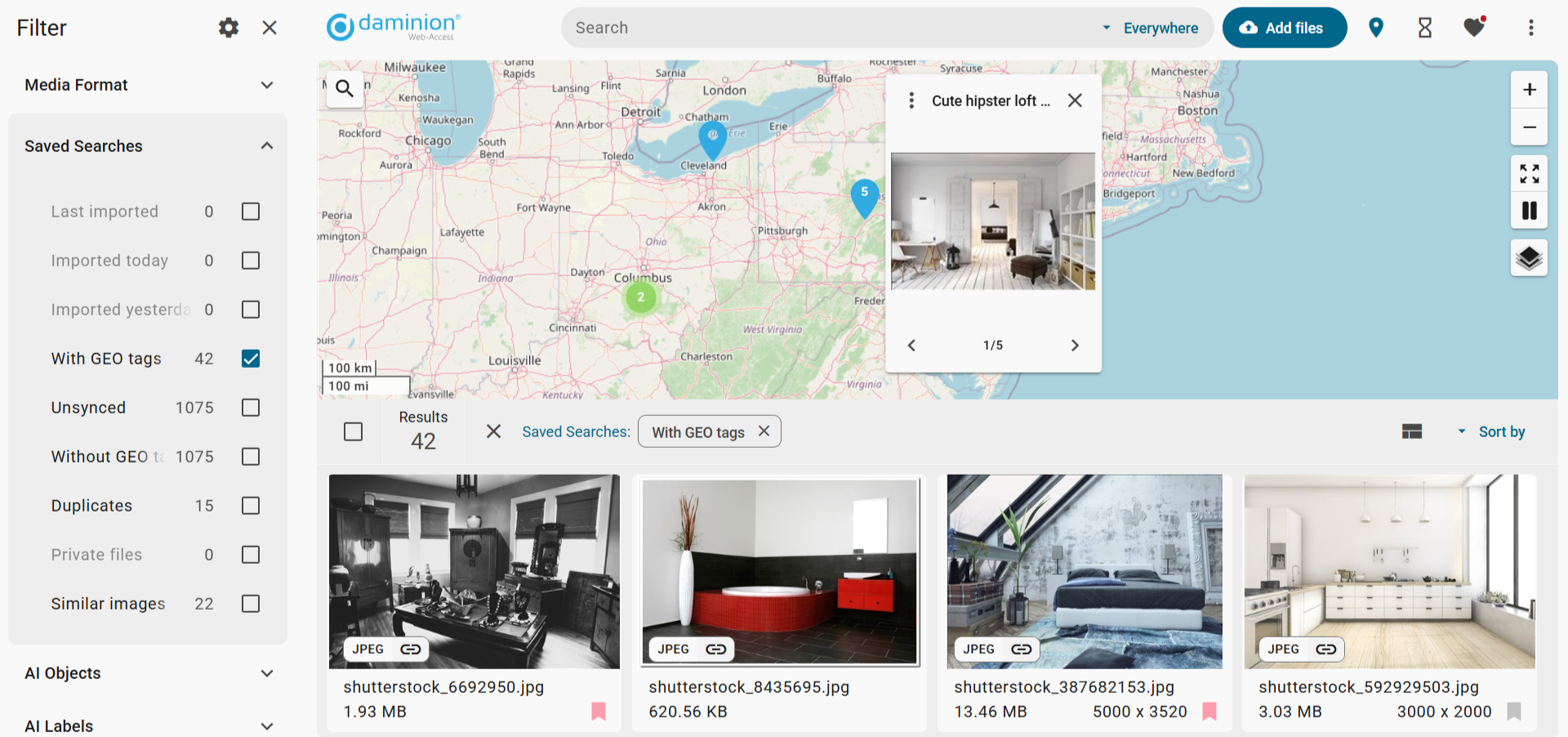Expand the Media Format section

(266, 85)
